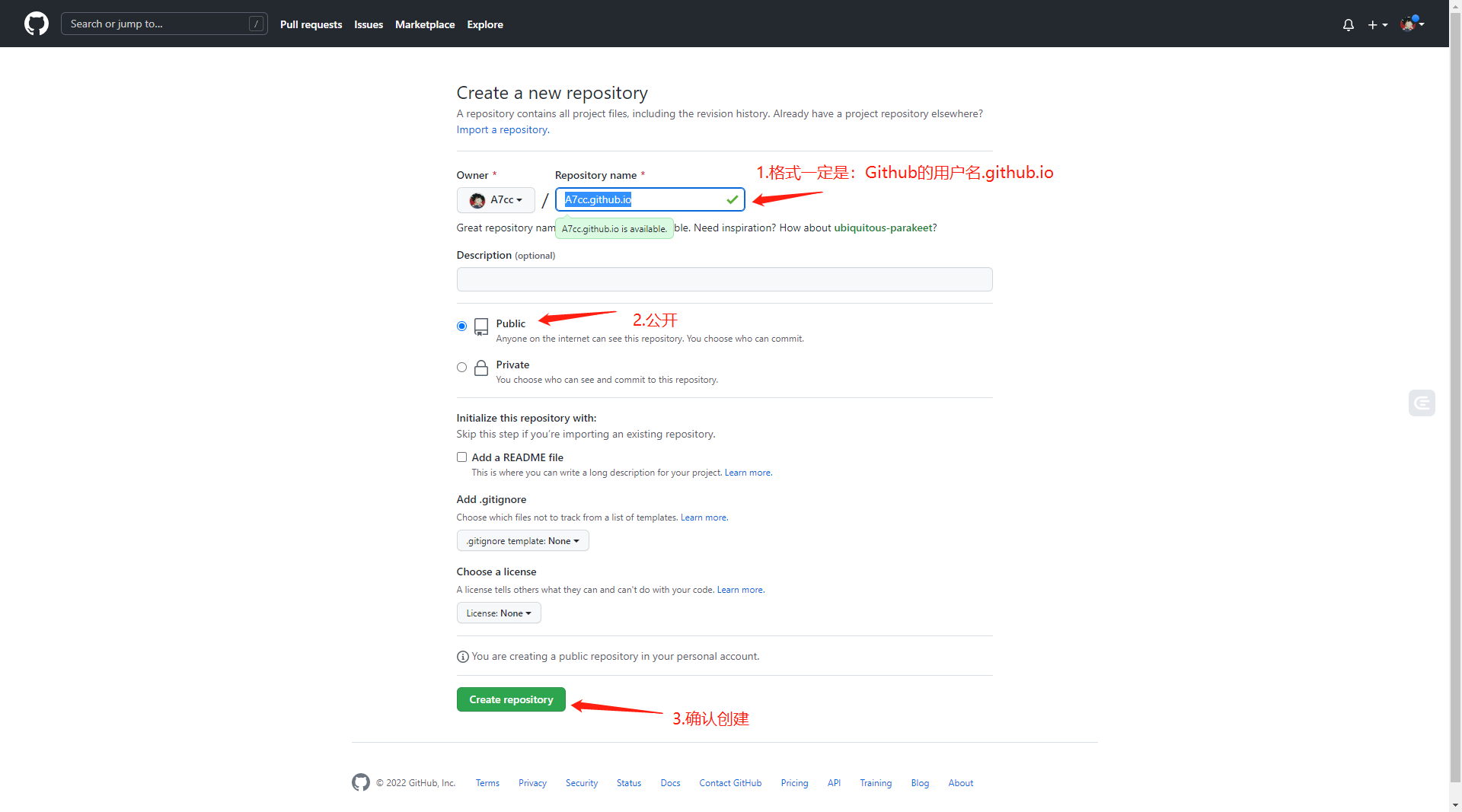Click the scrollbar down arrow
This screenshot has width=1462, height=812.
pyautogui.click(x=1455, y=805)
